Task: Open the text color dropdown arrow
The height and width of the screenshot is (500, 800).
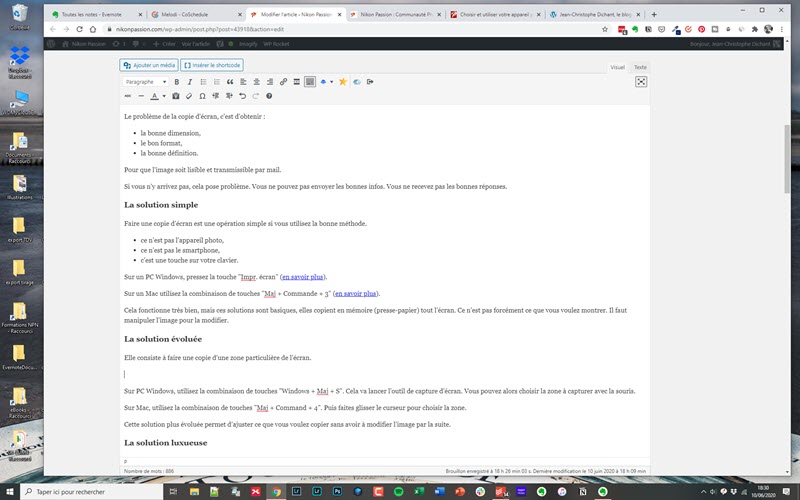Action: (x=164, y=96)
